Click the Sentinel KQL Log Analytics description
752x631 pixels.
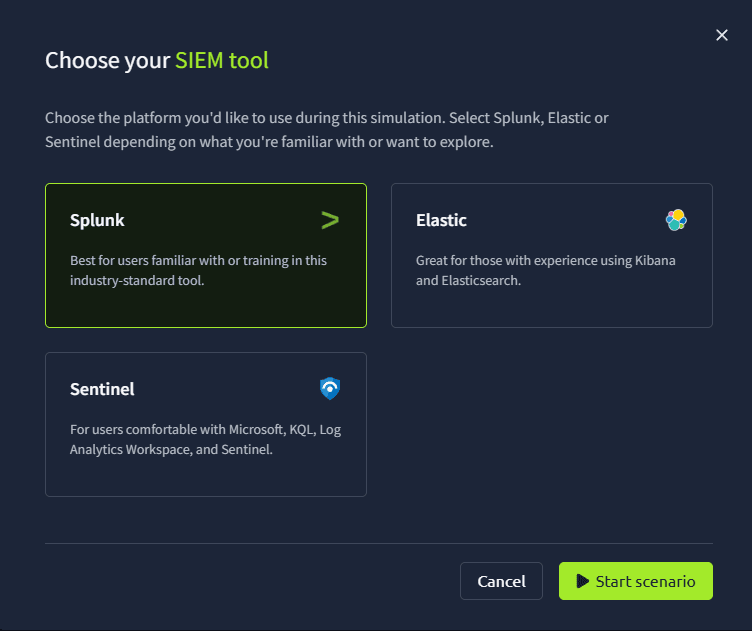(205, 439)
